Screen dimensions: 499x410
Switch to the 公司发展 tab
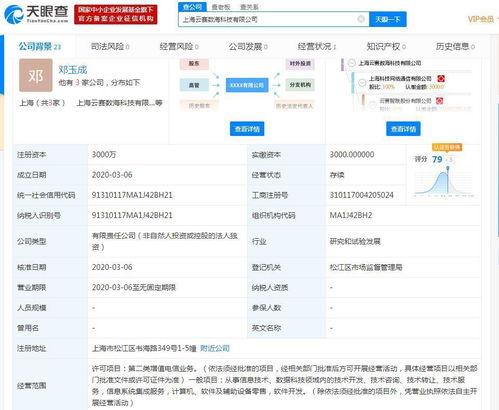click(x=248, y=47)
